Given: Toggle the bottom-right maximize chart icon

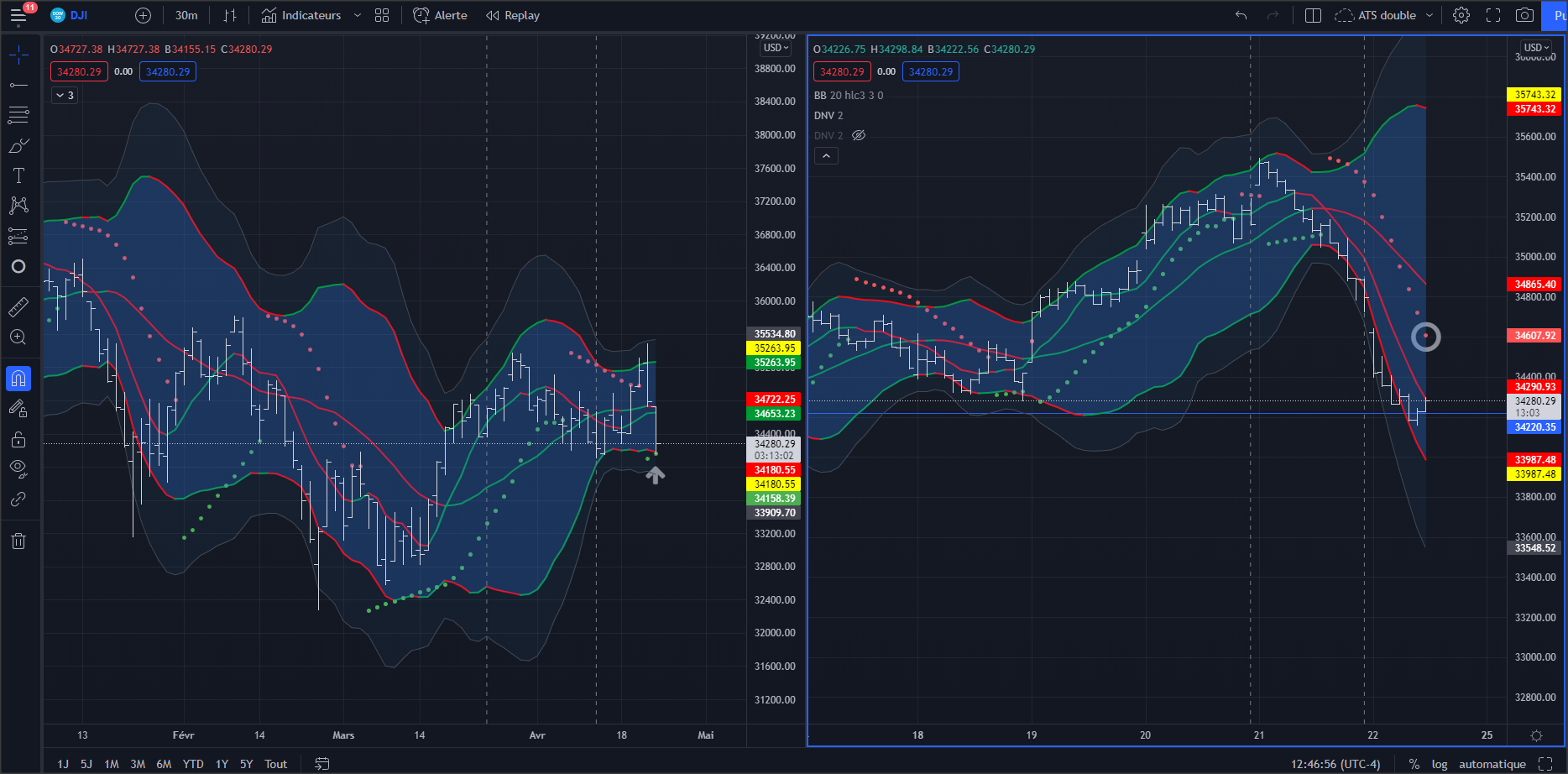Looking at the screenshot, I should click(x=1545, y=764).
